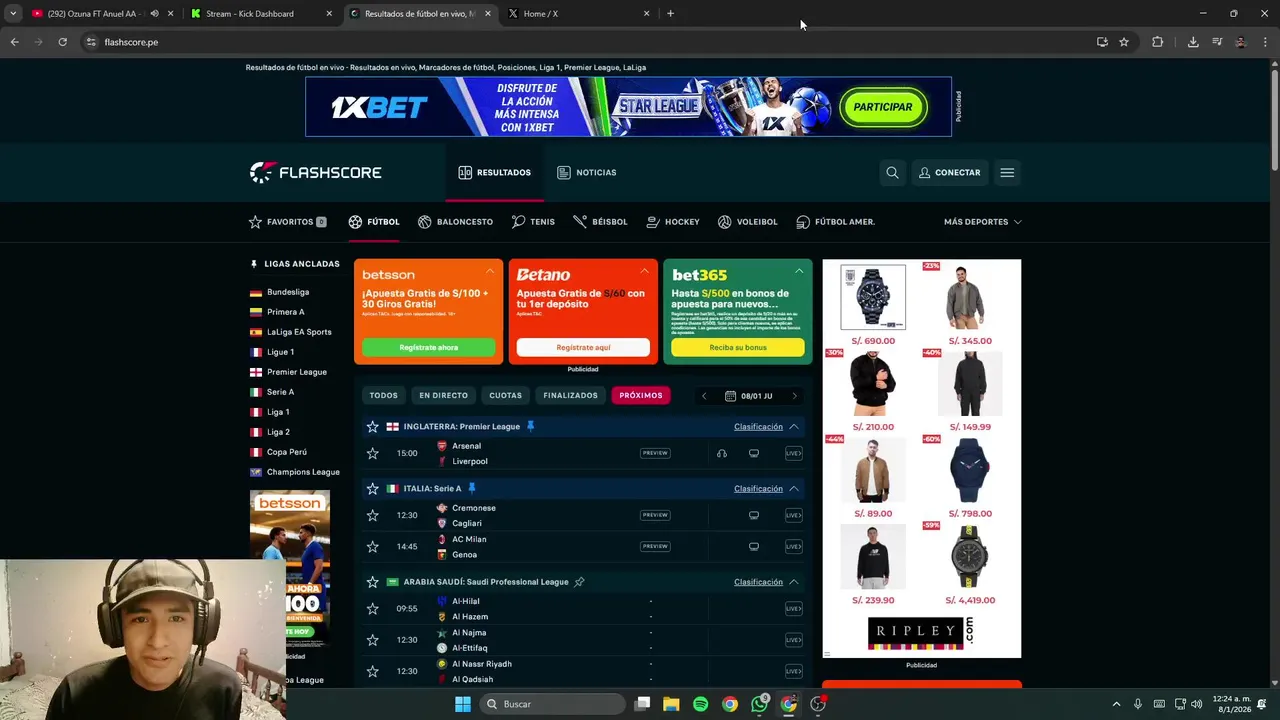Select the Finalizados filter tab

pyautogui.click(x=570, y=395)
